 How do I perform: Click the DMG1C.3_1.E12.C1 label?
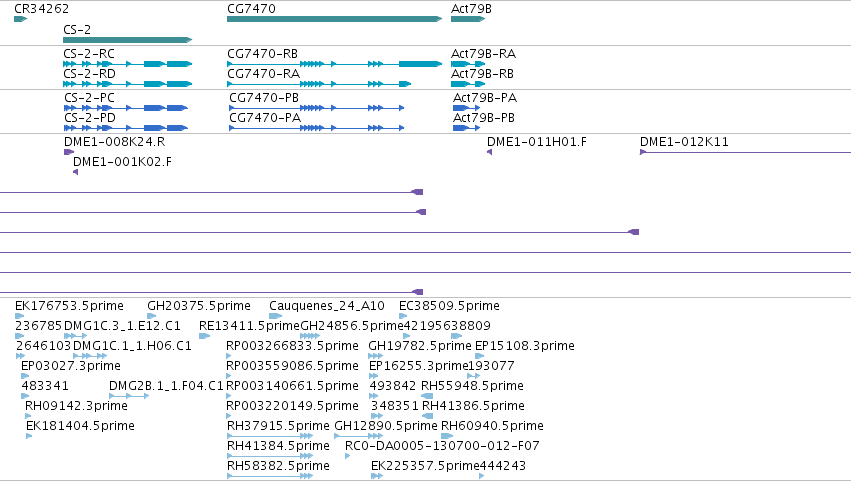(x=122, y=326)
